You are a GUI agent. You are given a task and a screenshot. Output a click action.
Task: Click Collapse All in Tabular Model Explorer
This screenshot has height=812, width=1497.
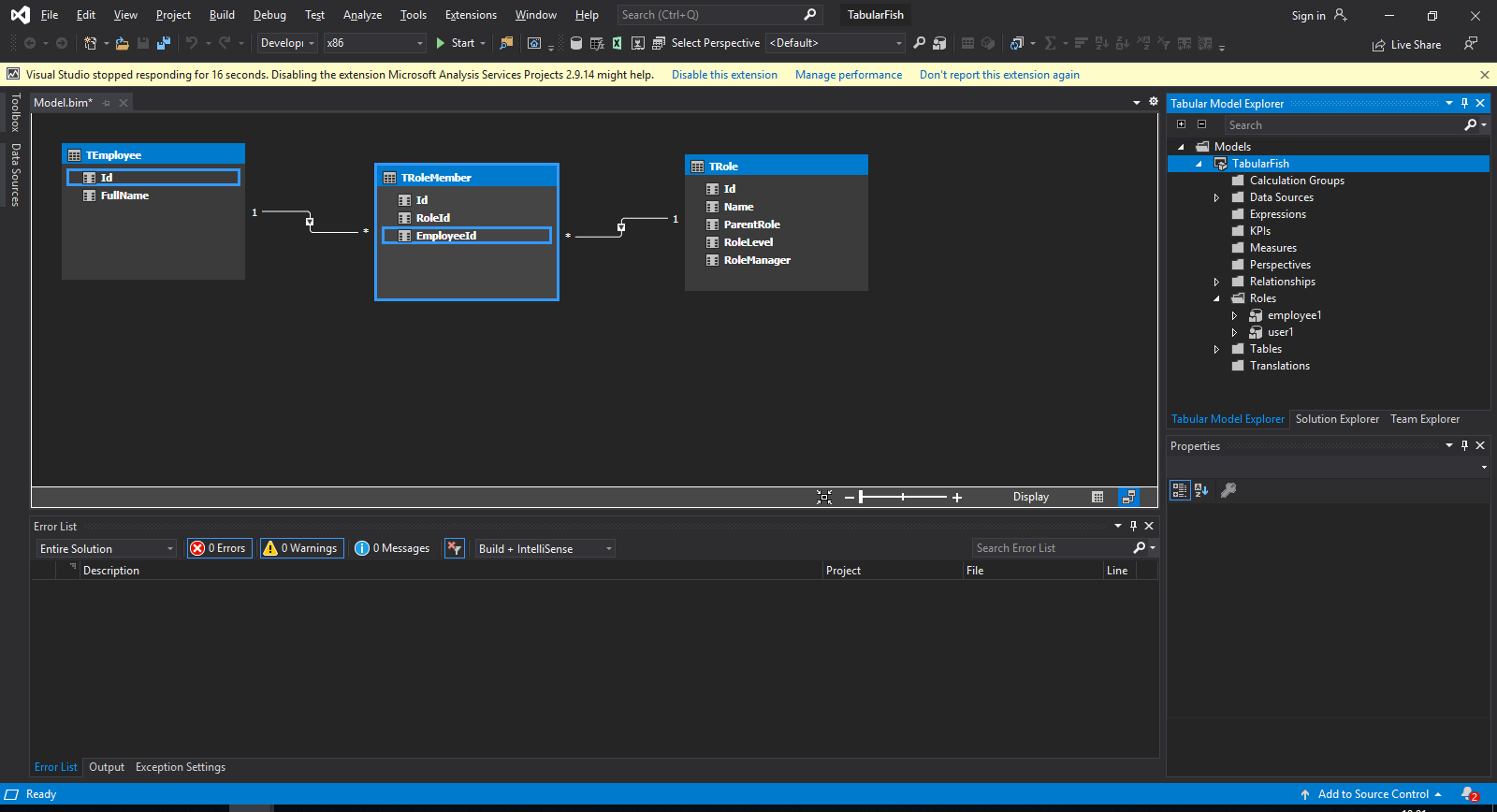(x=1201, y=124)
